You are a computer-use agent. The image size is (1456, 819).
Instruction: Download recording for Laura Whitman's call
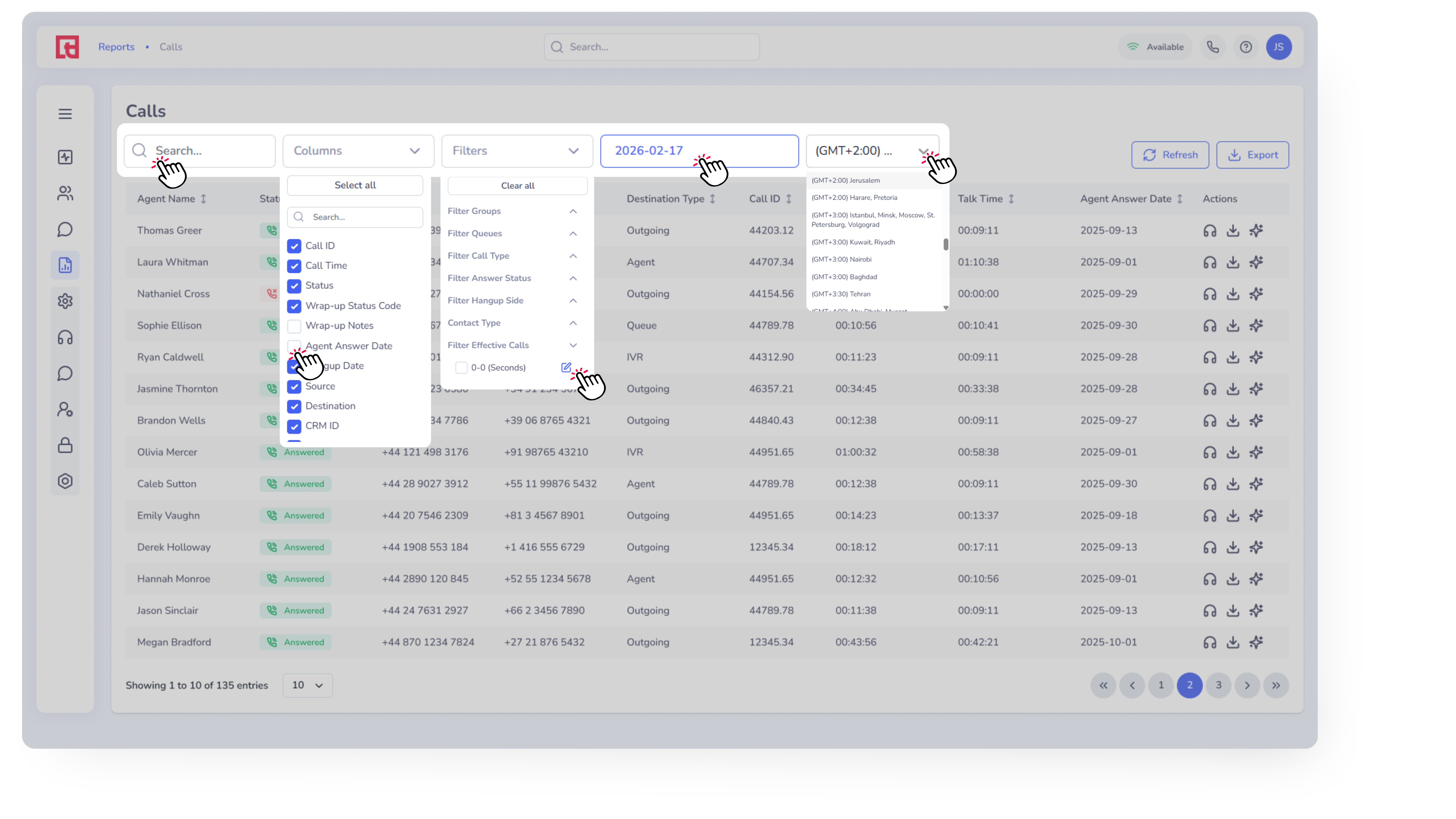click(x=1233, y=262)
